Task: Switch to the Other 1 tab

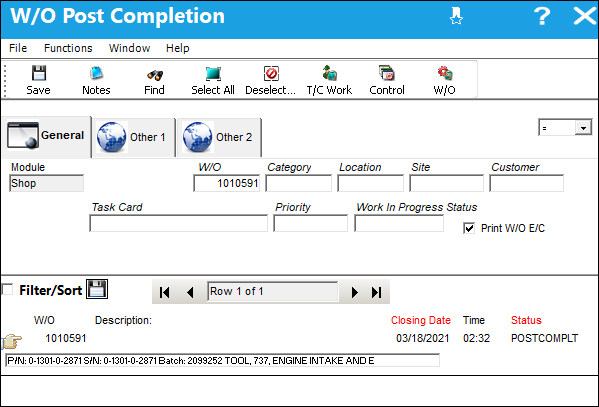Action: pyautogui.click(x=134, y=138)
